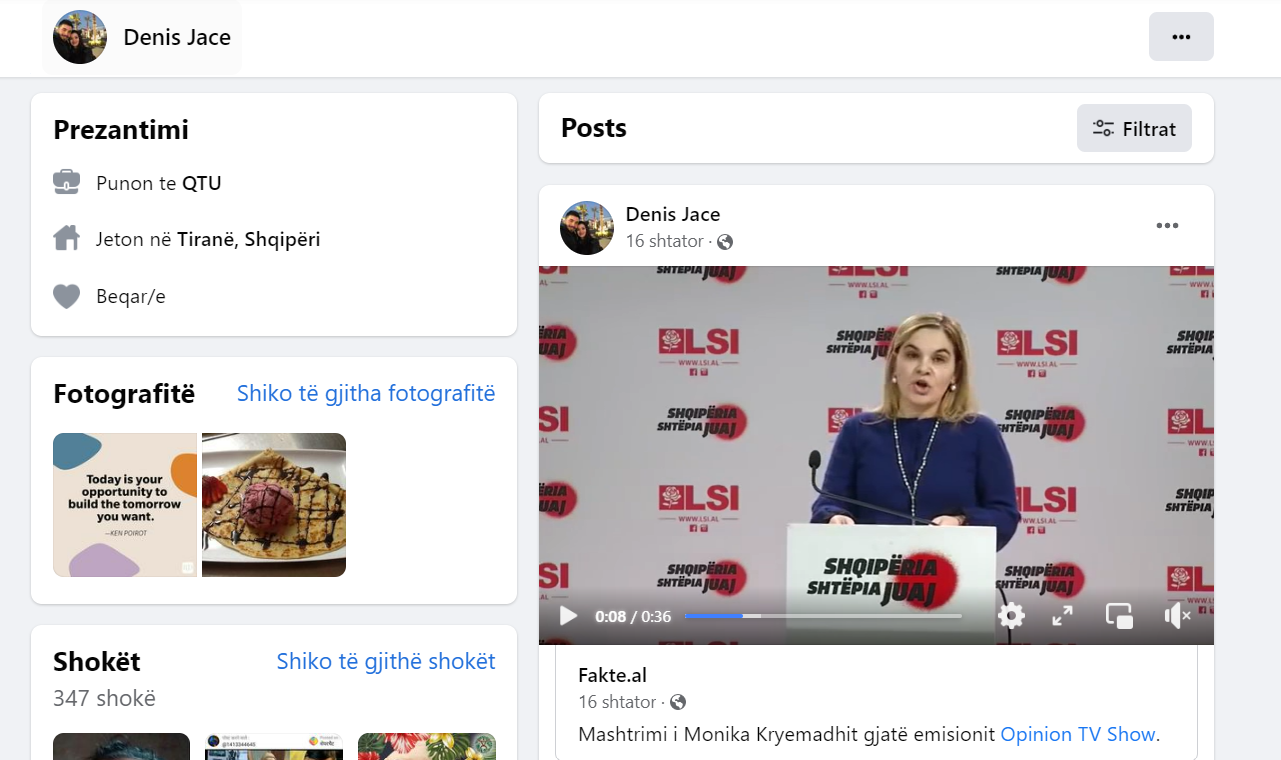The image size is (1281, 760).
Task: Click the header profile picture
Action: (x=80, y=38)
